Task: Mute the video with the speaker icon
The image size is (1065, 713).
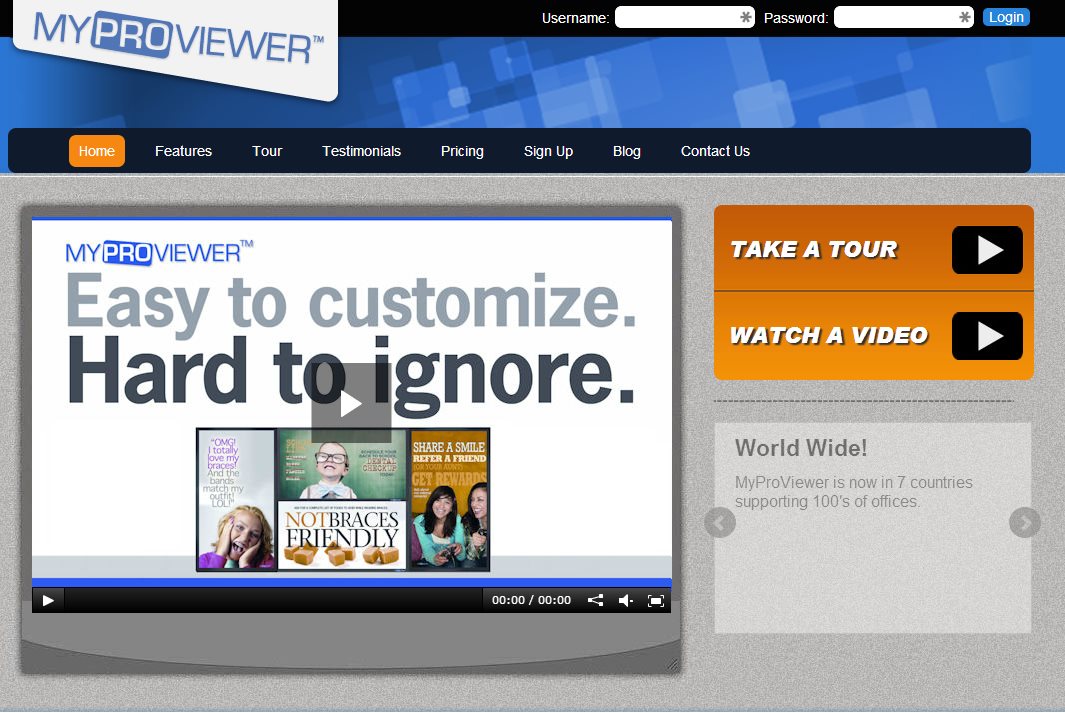Action: 626,600
